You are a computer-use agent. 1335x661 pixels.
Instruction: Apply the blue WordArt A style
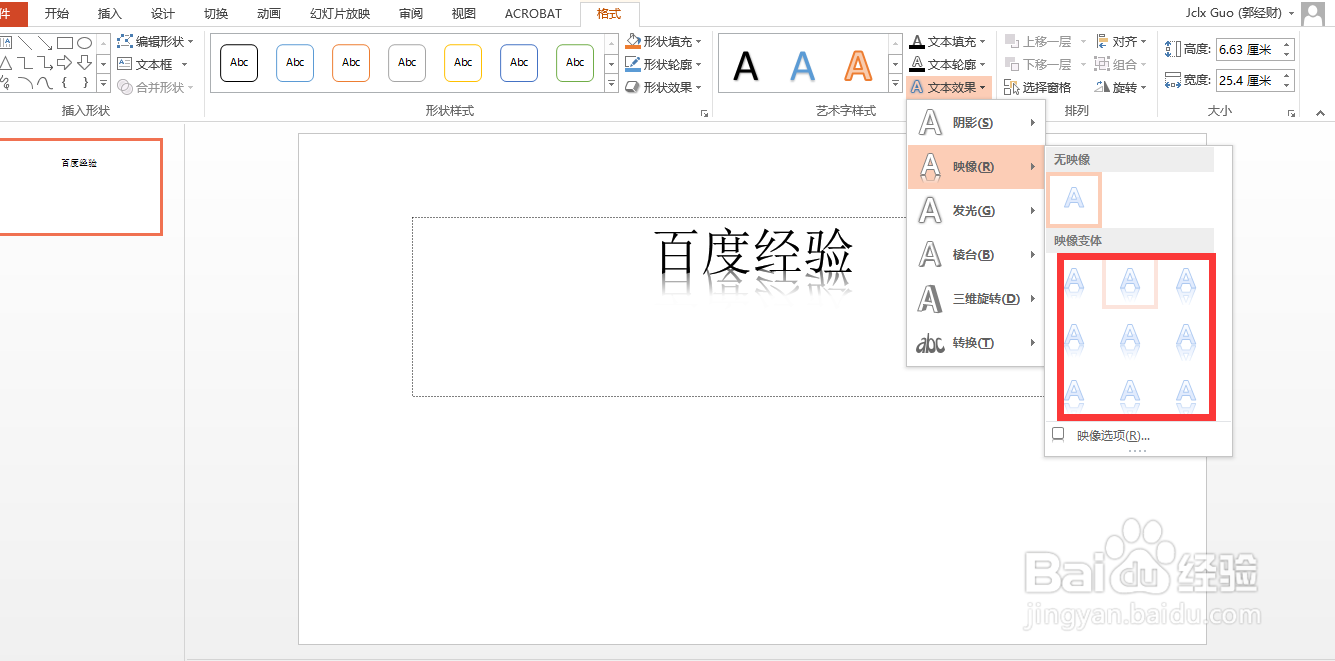[x=802, y=66]
